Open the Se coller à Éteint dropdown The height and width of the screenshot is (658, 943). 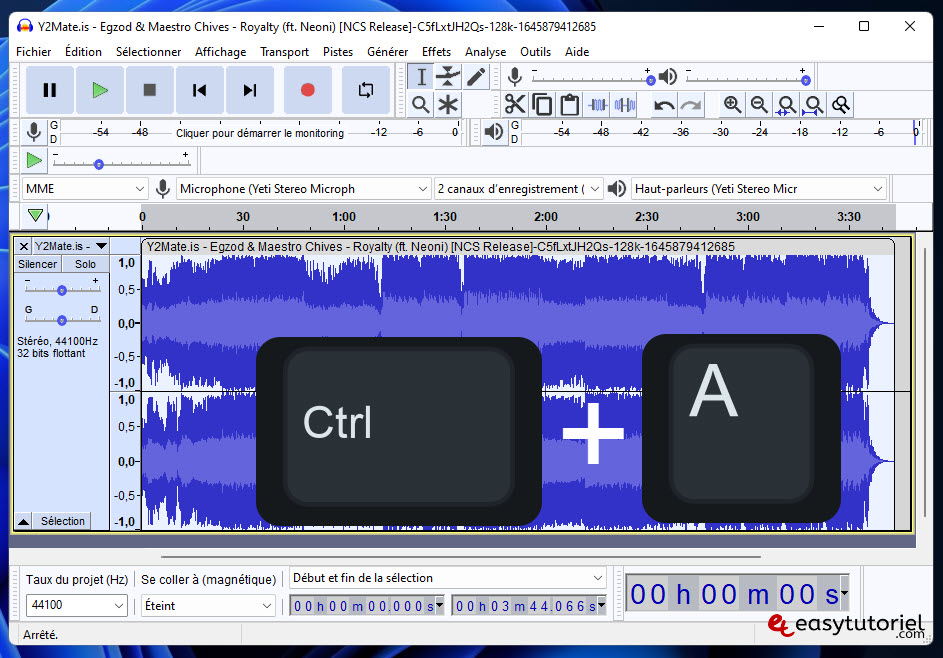point(208,605)
